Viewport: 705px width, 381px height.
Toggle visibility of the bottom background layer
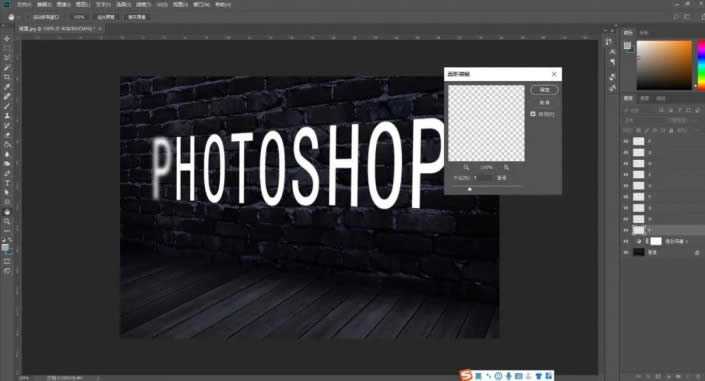tap(626, 252)
